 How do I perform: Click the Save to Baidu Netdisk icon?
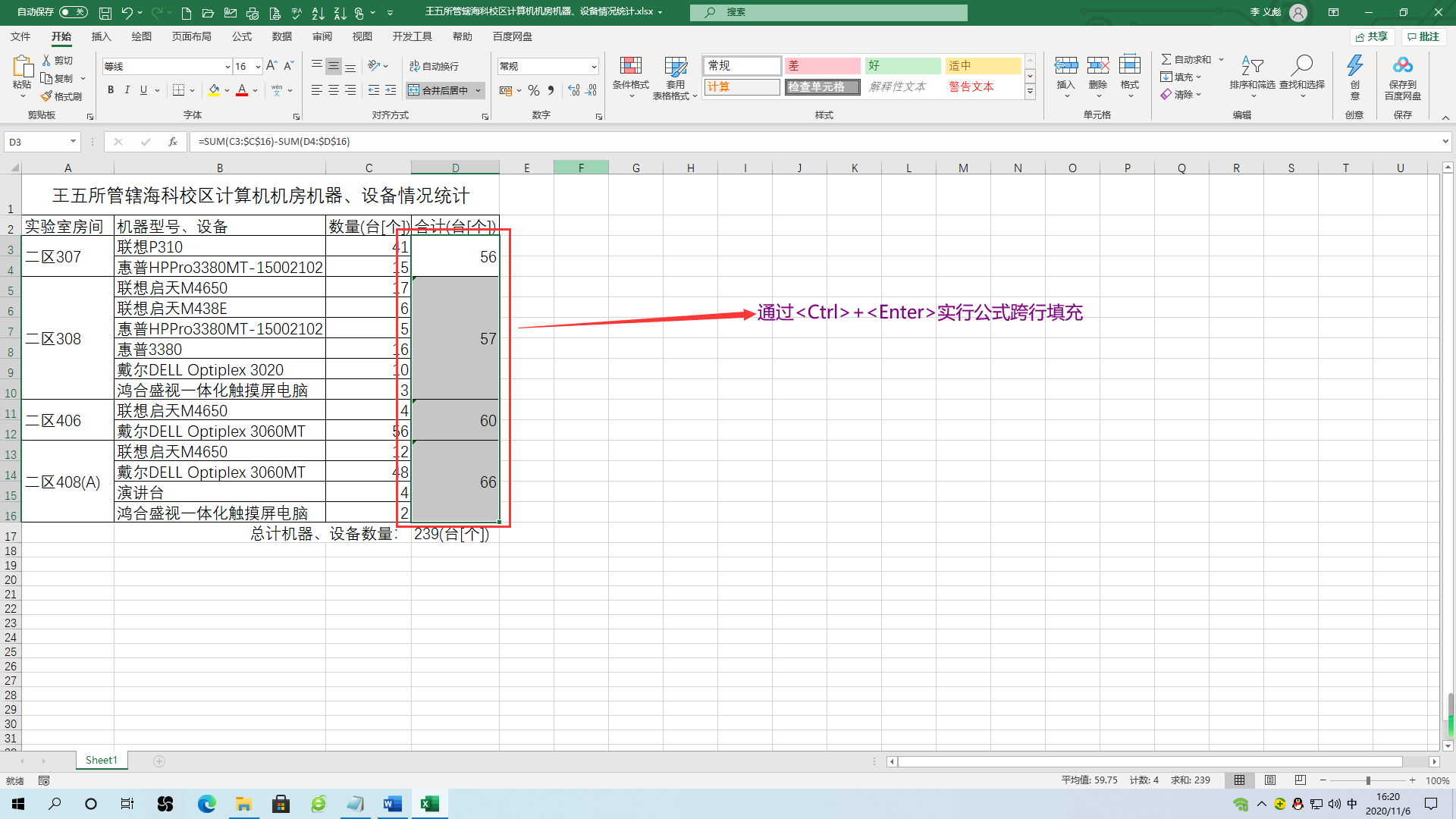point(1403,65)
